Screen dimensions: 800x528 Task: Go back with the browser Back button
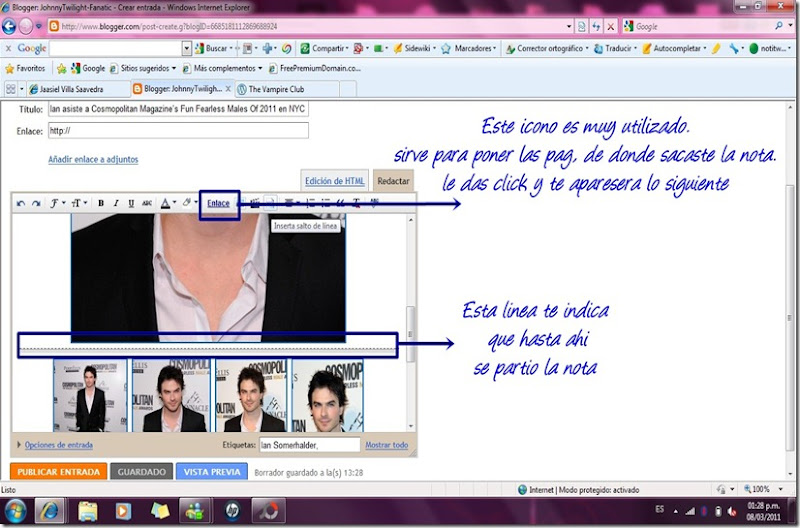pos(9,26)
